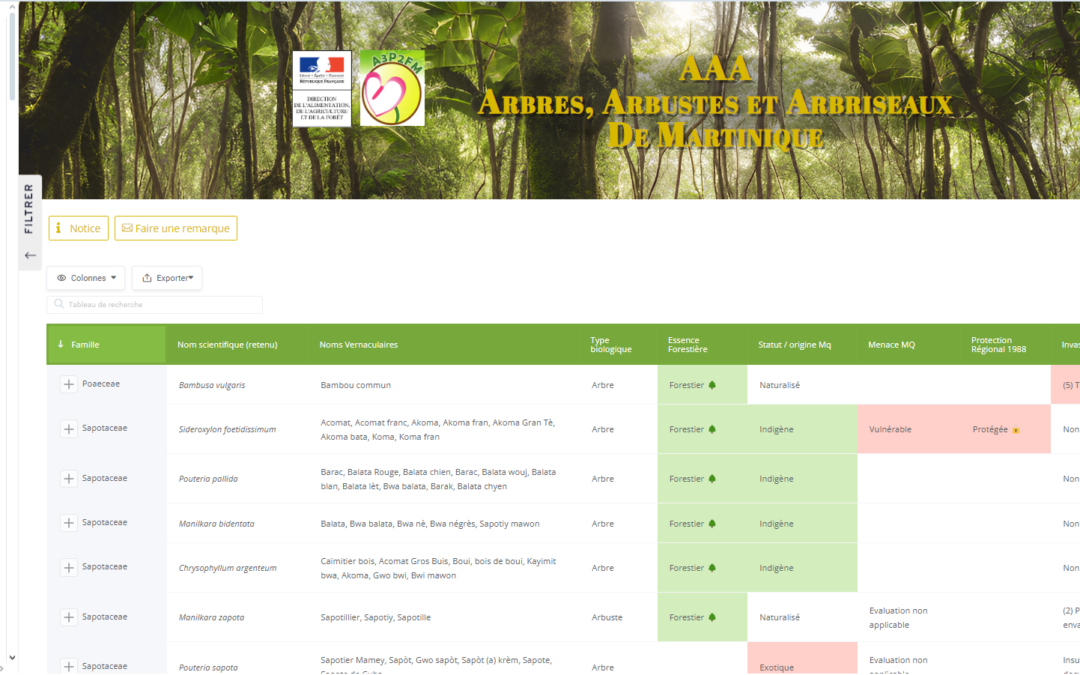Sort by Nom scientifique (retenu) header
This screenshot has height=675, width=1080.
(x=227, y=344)
